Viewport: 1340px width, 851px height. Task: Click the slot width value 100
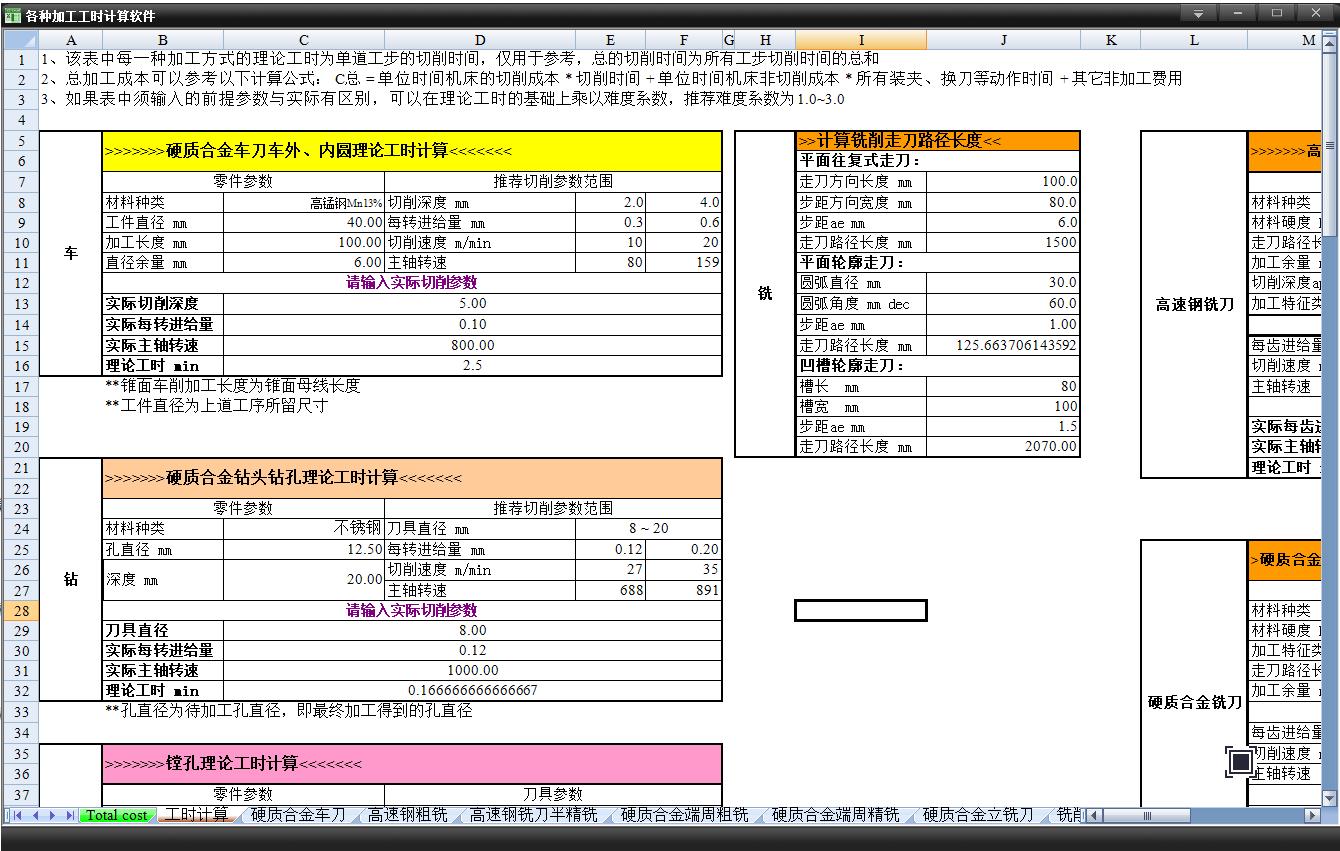coord(1003,406)
